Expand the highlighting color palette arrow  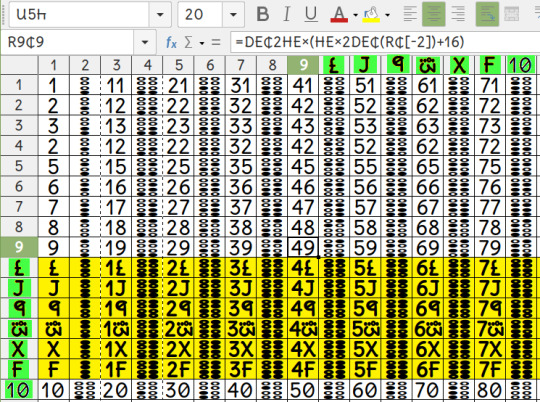pos(387,15)
